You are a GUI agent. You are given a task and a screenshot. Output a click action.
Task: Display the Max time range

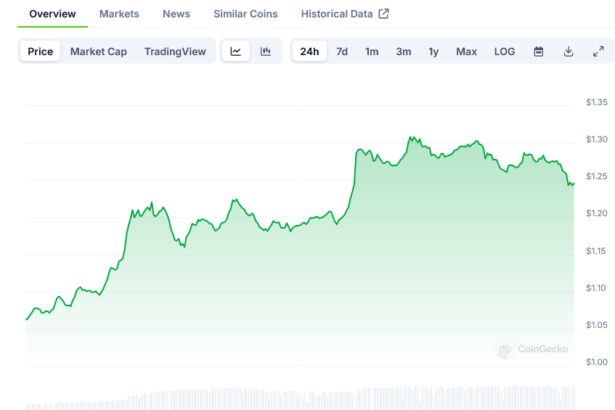466,51
